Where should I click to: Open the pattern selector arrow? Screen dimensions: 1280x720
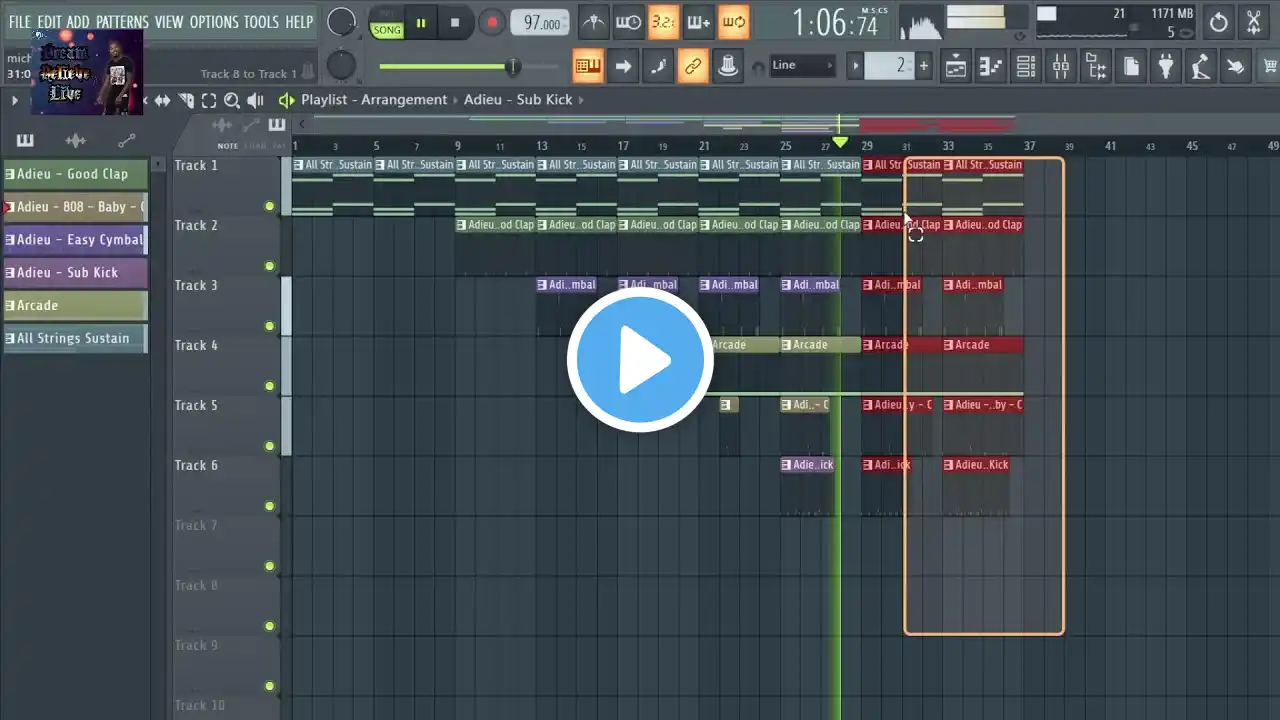tap(855, 66)
